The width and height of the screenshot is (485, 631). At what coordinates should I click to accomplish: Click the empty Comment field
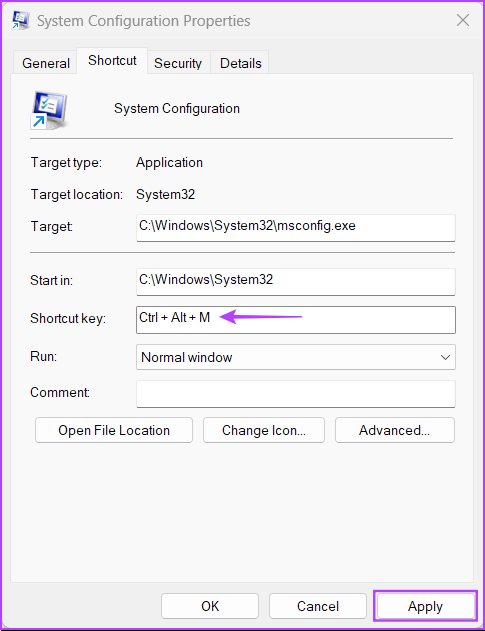click(296, 394)
